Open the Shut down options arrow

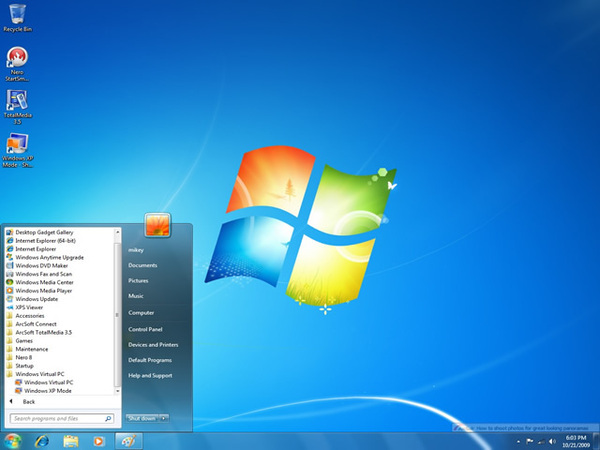coord(163,418)
